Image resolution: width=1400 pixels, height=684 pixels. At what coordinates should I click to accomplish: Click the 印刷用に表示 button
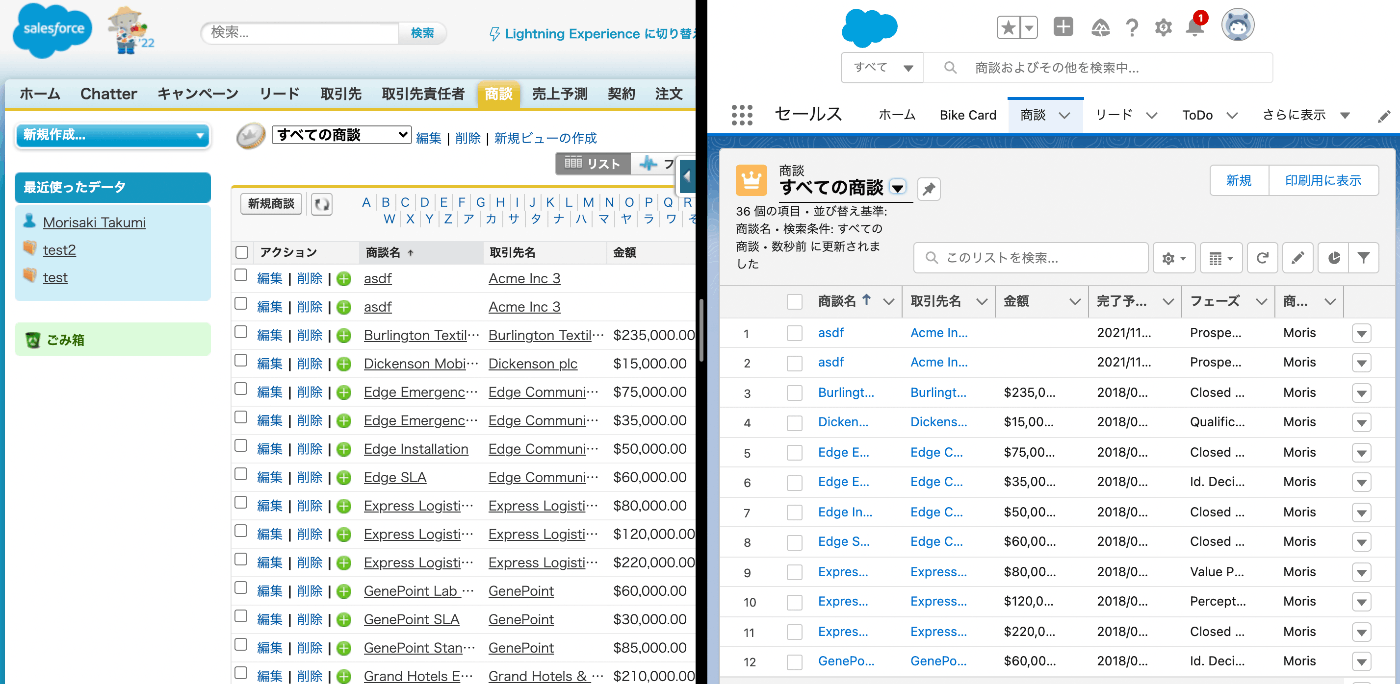pos(1323,180)
